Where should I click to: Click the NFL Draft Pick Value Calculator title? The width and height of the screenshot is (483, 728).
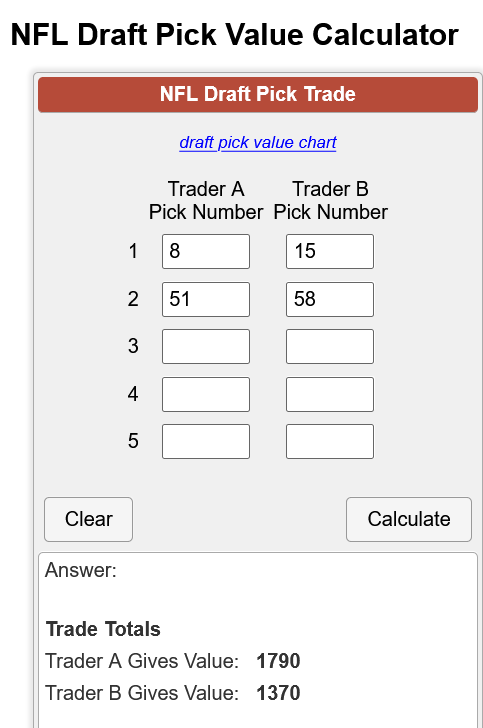[x=235, y=34]
